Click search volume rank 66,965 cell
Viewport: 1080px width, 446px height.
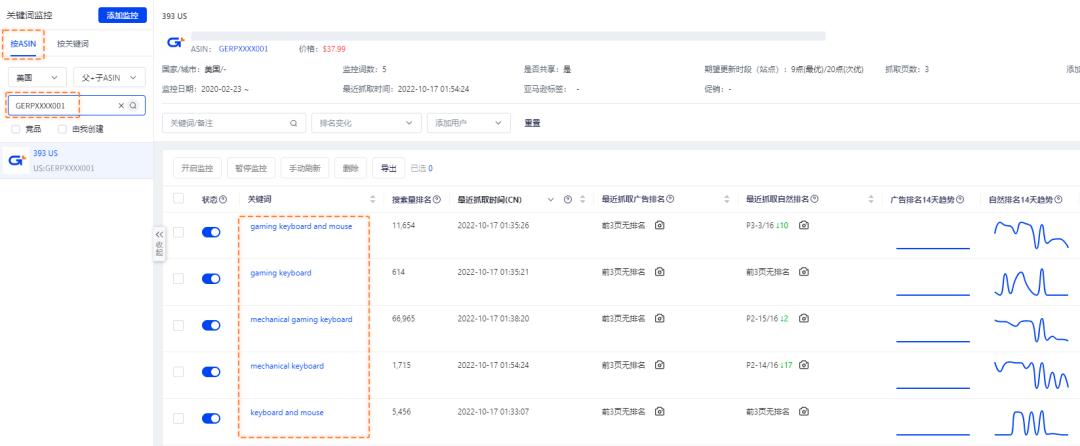(403, 319)
